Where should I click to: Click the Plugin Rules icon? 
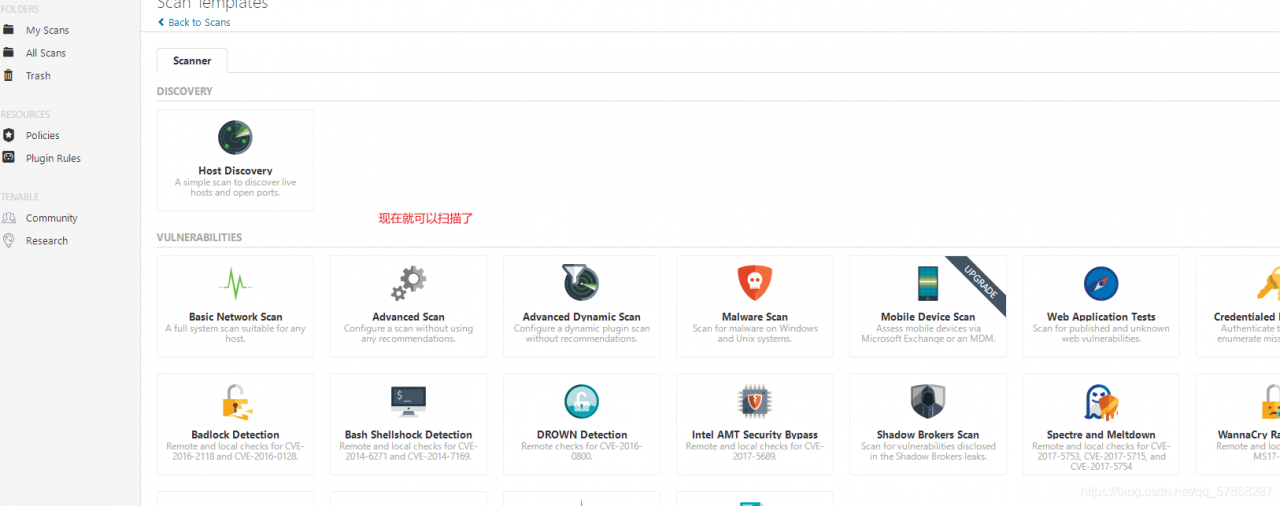pos(8,158)
